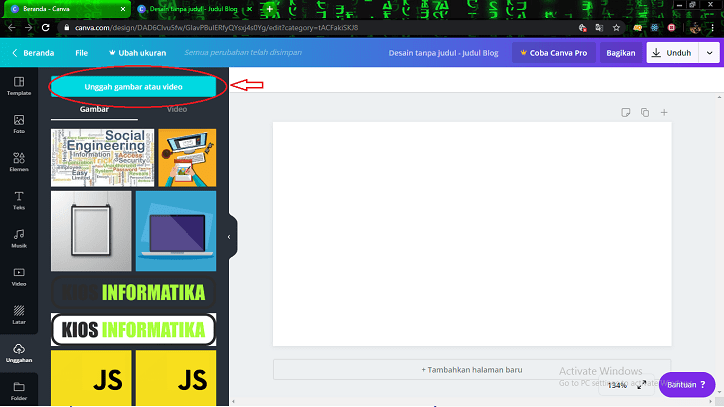Open the Bantuan help button

point(687,384)
